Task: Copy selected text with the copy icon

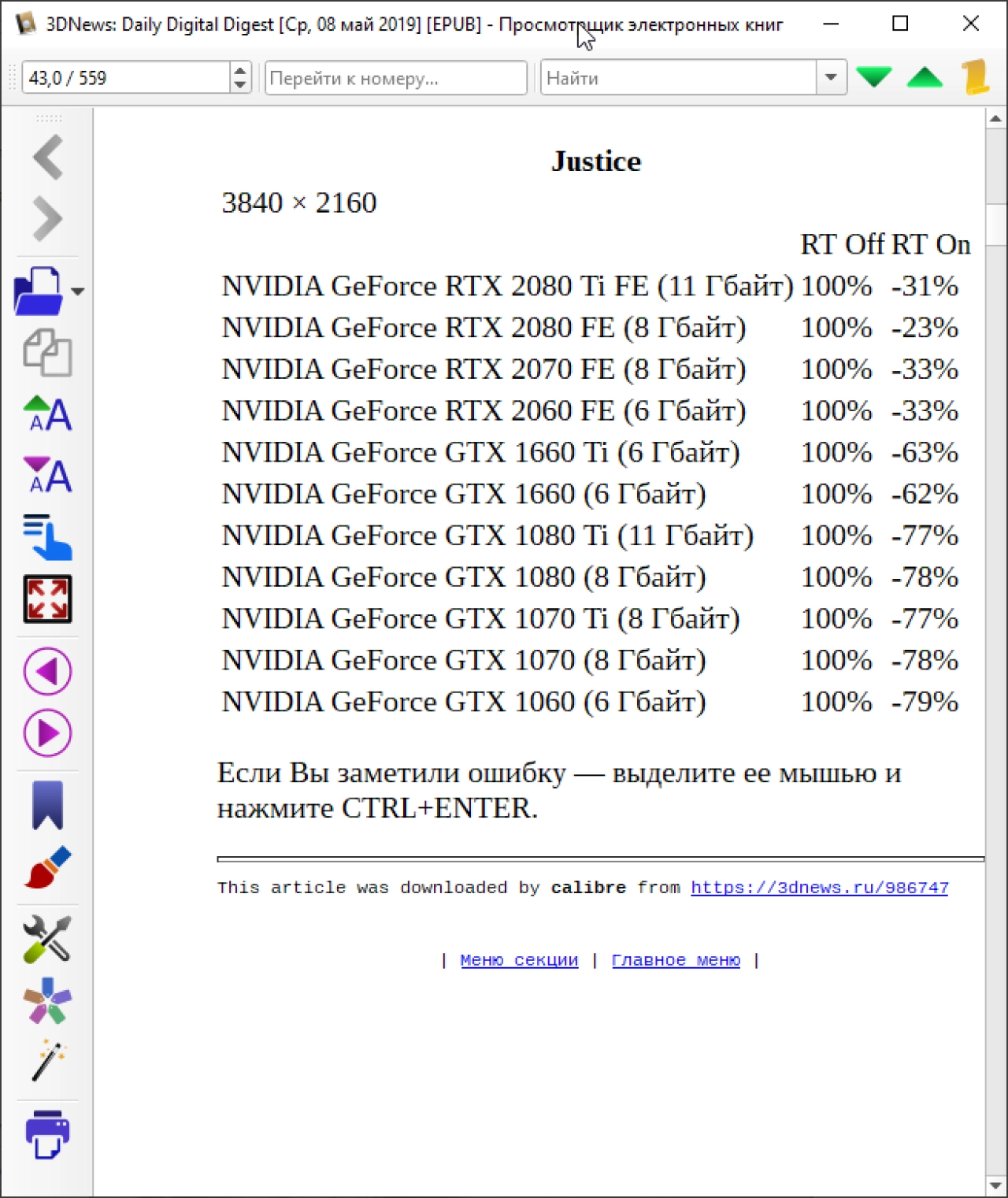Action: 48,352
